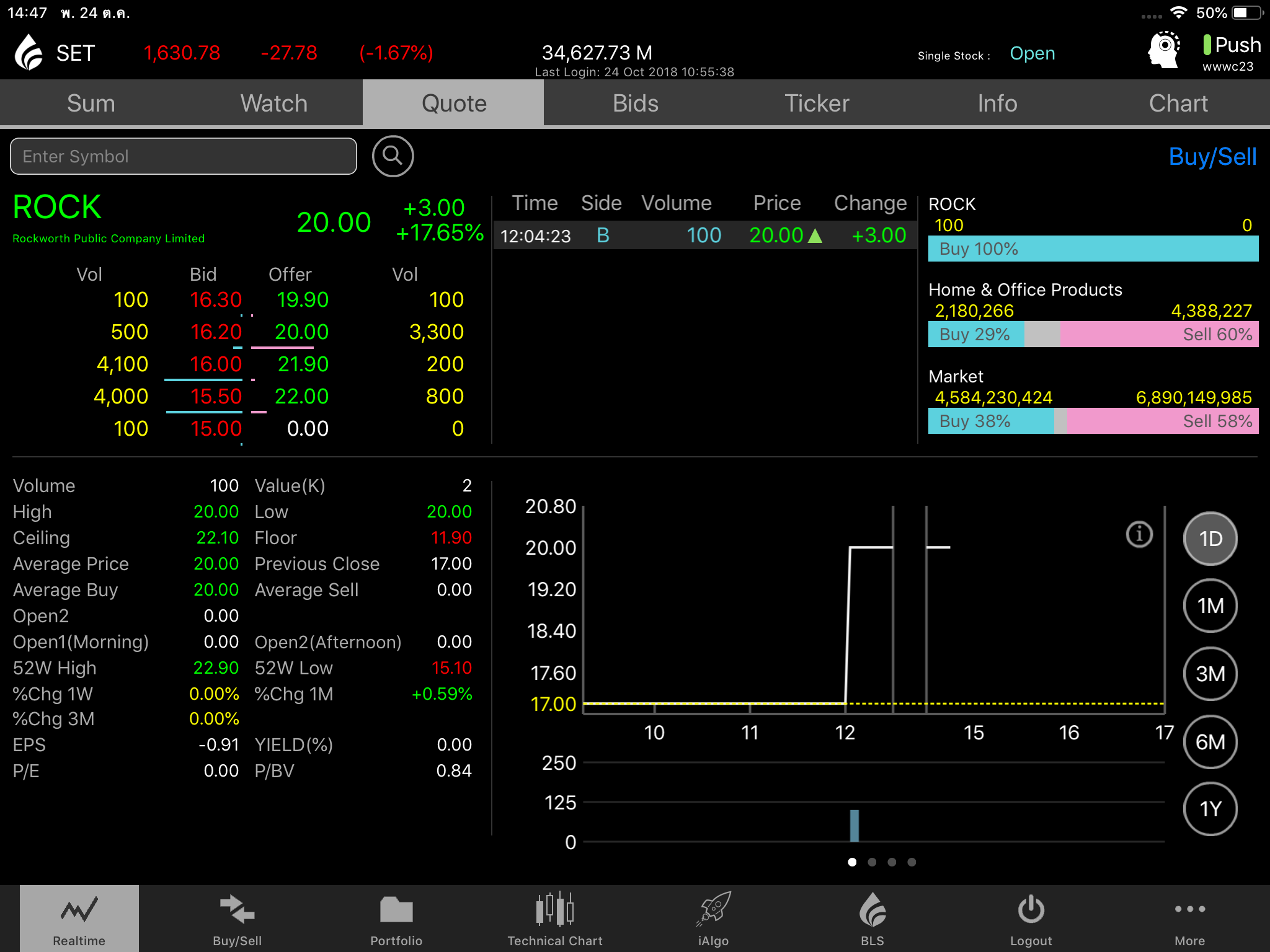The height and width of the screenshot is (952, 1270).
Task: Tap Single Stock Open status
Action: 1032,54
